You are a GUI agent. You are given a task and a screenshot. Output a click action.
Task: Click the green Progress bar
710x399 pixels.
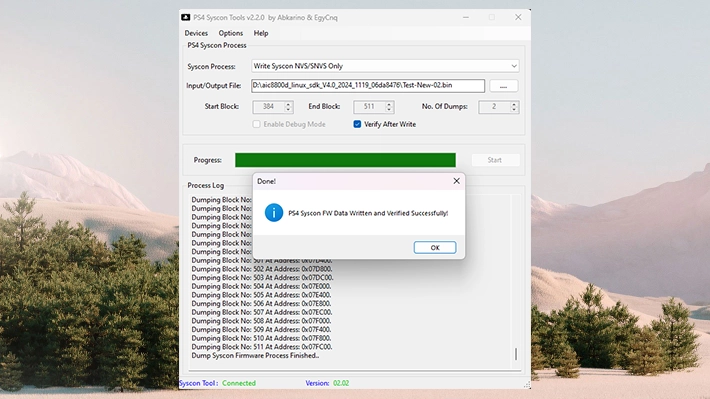coord(345,160)
